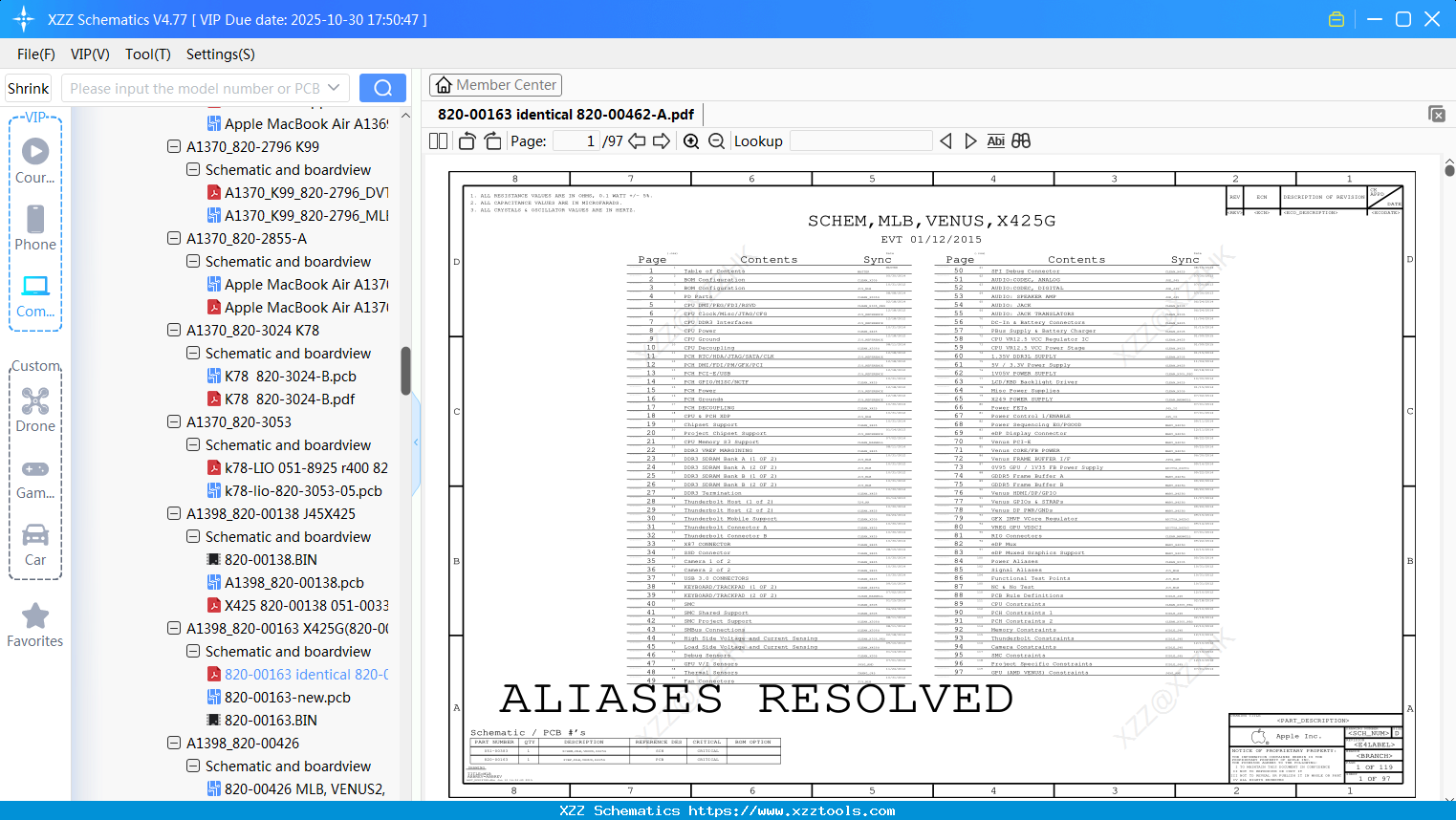This screenshot has width=1456, height=820.
Task: Click the Lookup text field
Action: (x=860, y=141)
